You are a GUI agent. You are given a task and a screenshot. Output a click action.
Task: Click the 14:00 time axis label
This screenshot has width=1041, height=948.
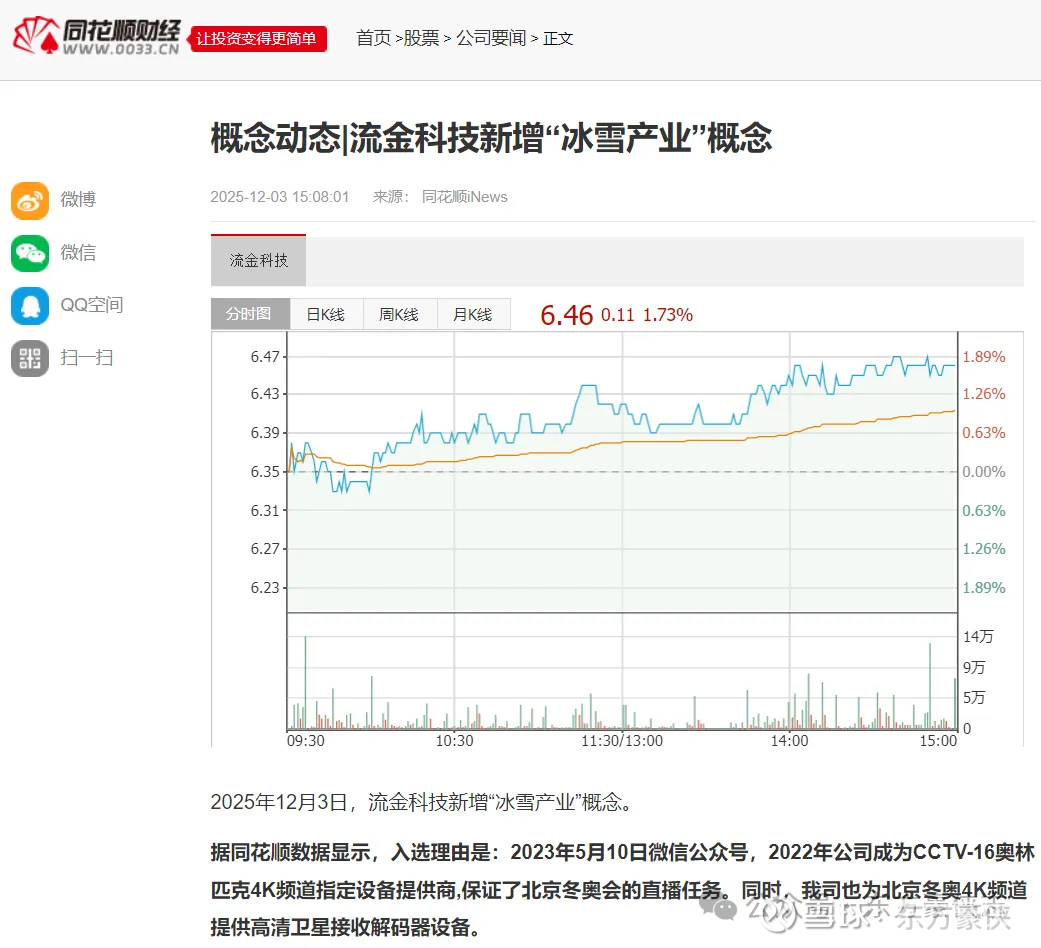(x=789, y=741)
